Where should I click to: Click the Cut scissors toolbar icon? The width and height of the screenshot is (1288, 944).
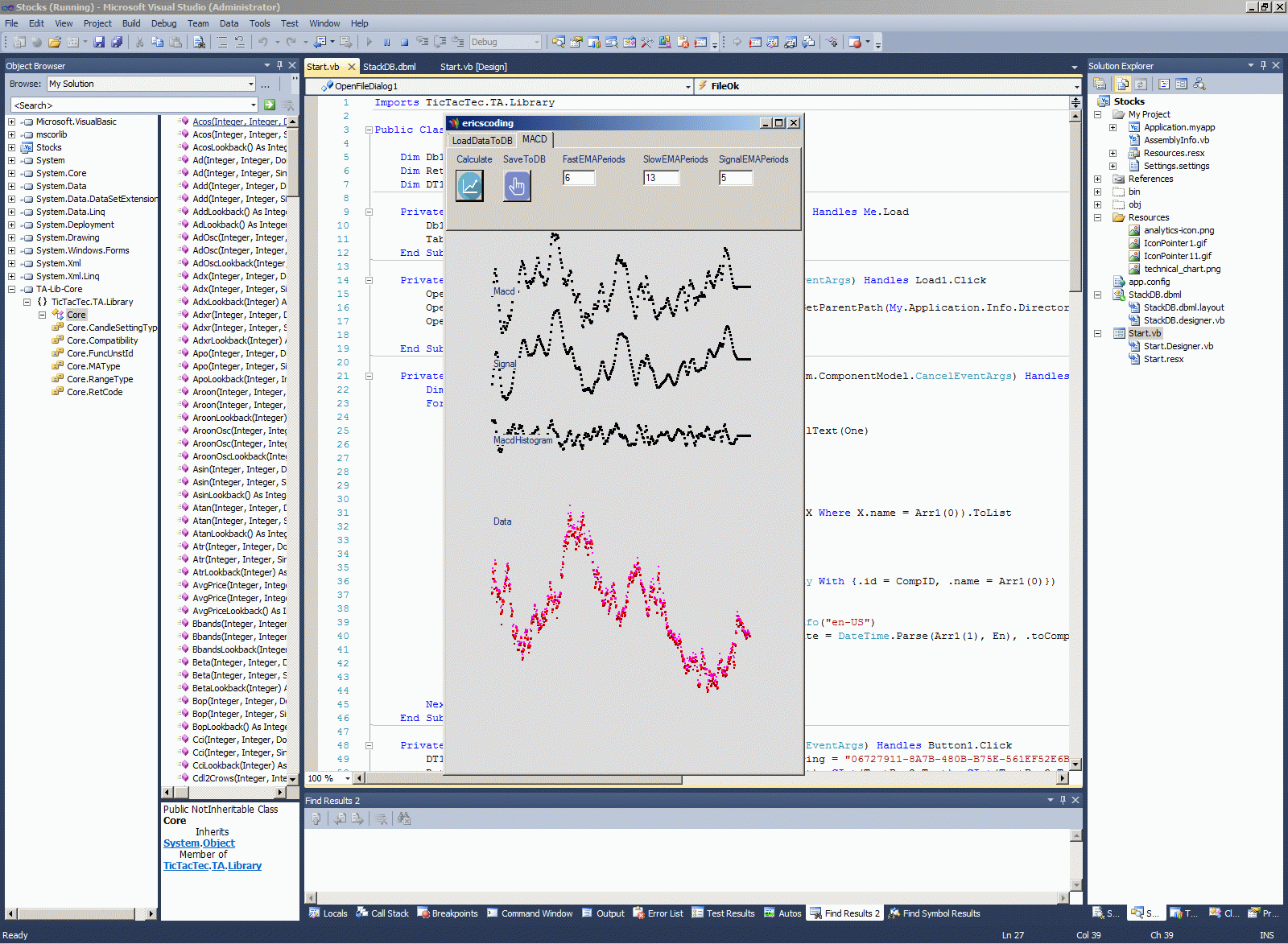140,42
